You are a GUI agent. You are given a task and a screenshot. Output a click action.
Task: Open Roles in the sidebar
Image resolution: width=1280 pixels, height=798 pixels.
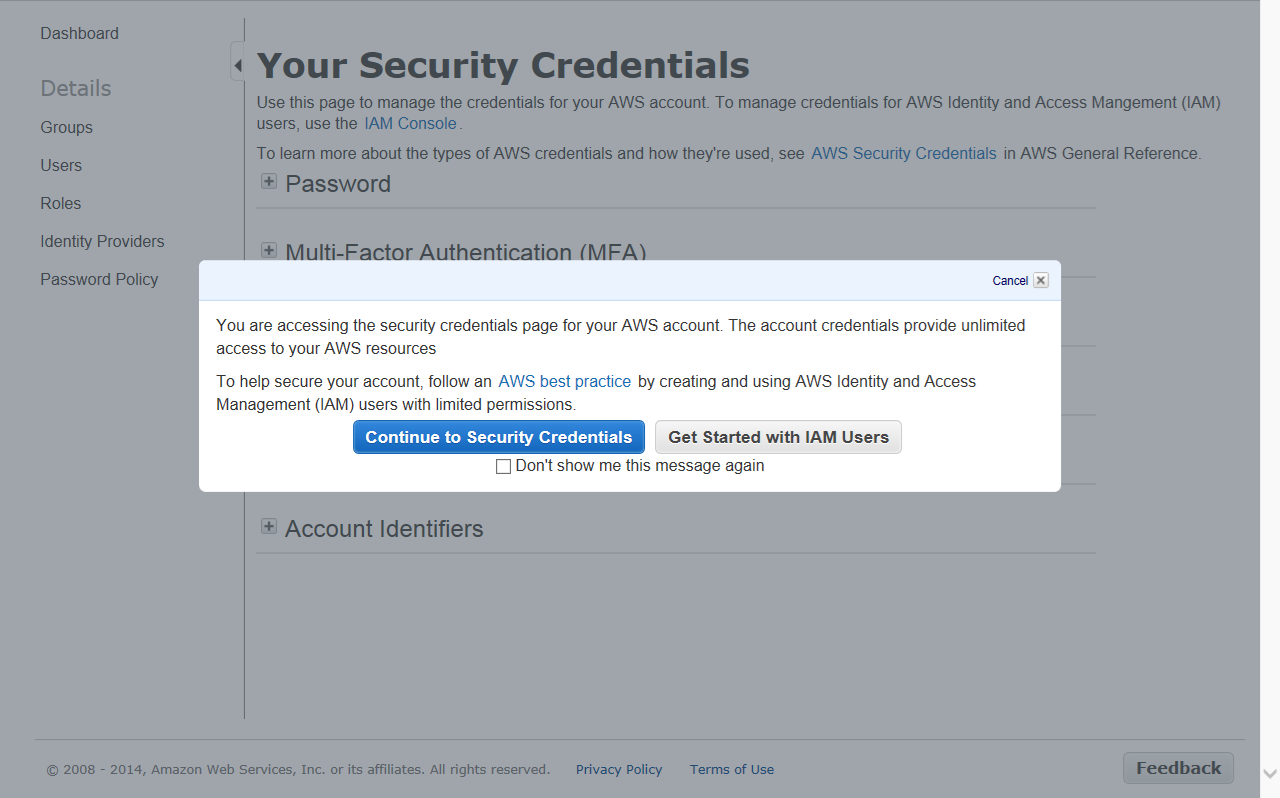60,203
